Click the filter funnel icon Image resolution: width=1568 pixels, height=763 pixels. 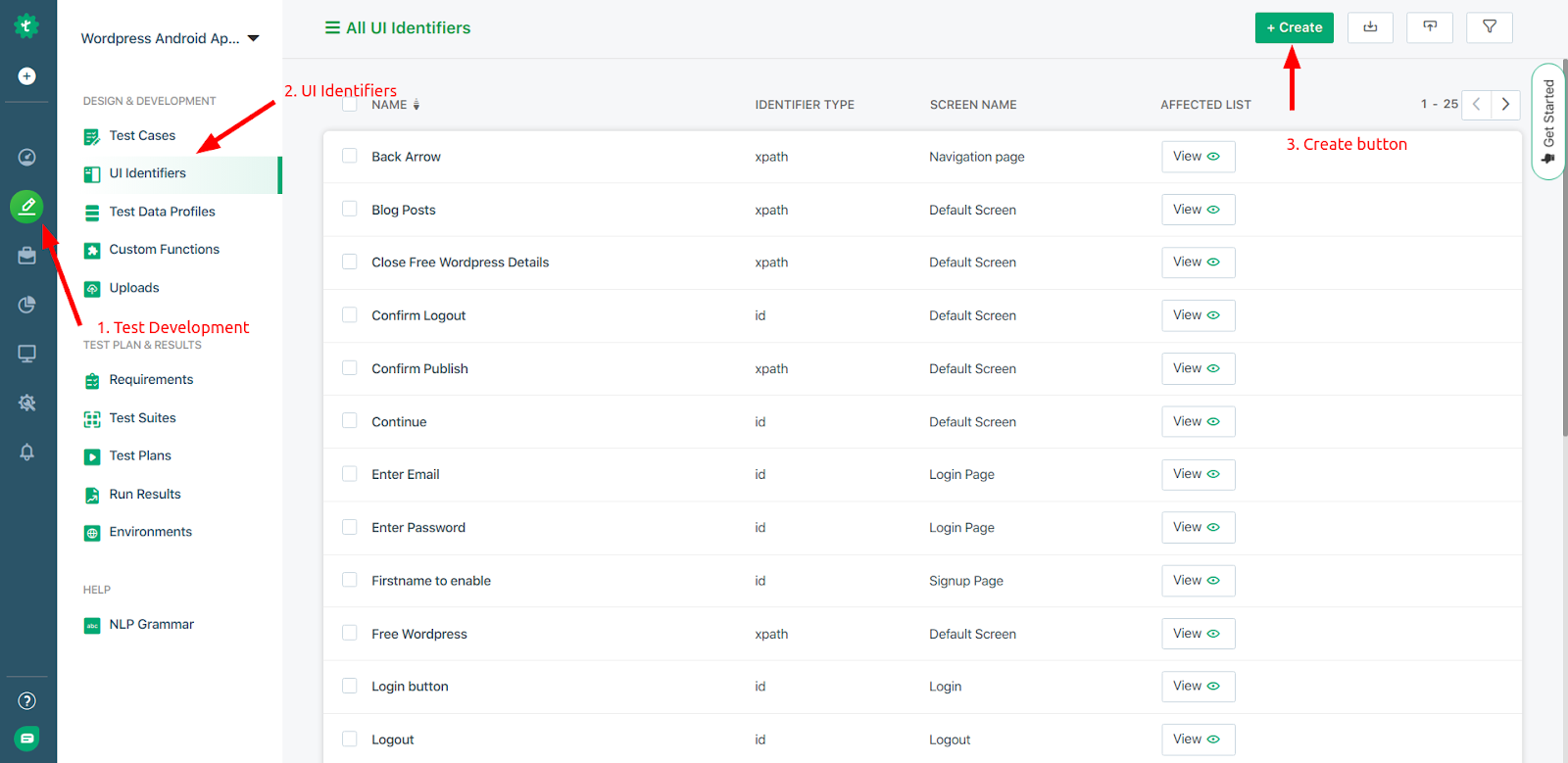tap(1489, 27)
